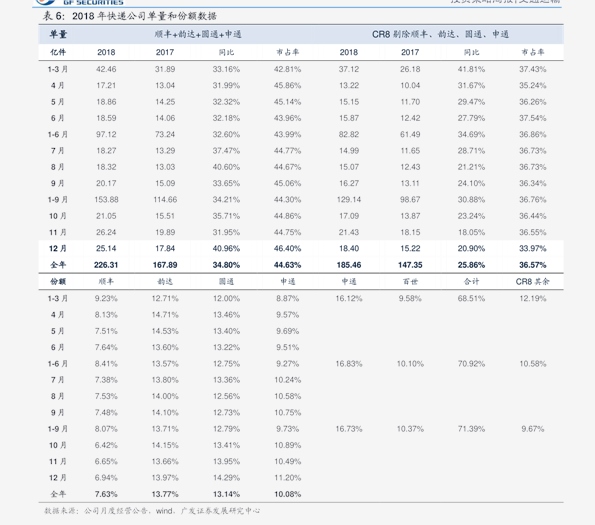Click the '顺丰+韵达+圆通+申通' group header
This screenshot has width=595, height=525.
click(x=198, y=35)
